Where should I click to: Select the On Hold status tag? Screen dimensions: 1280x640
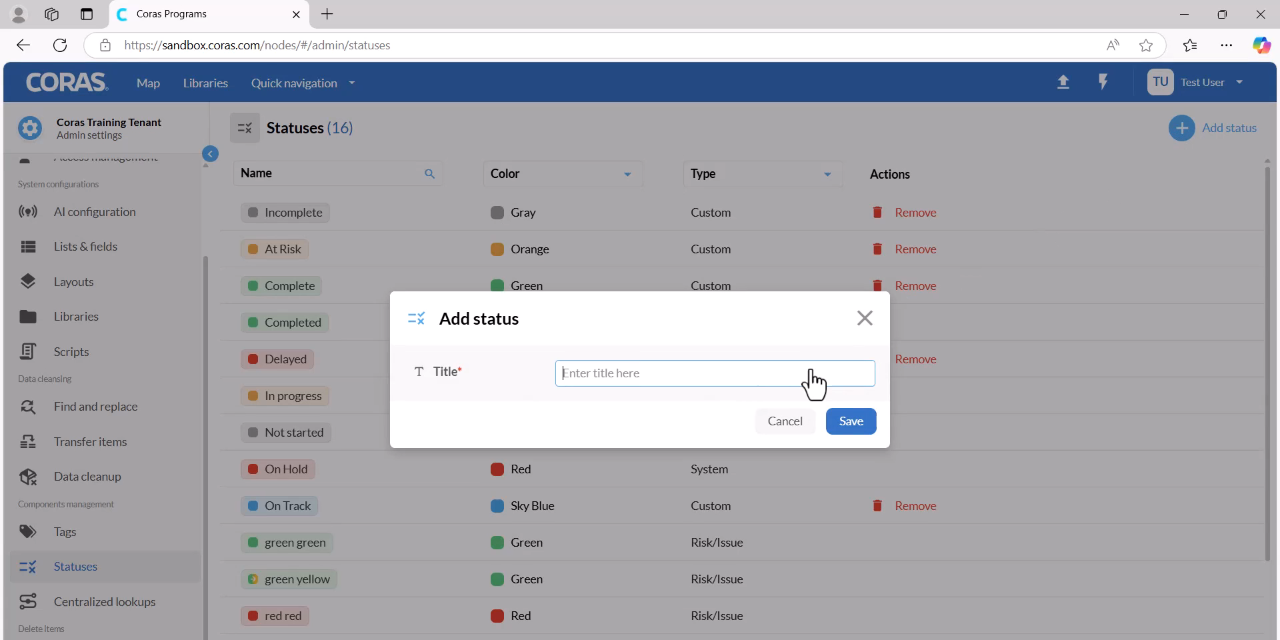(278, 469)
